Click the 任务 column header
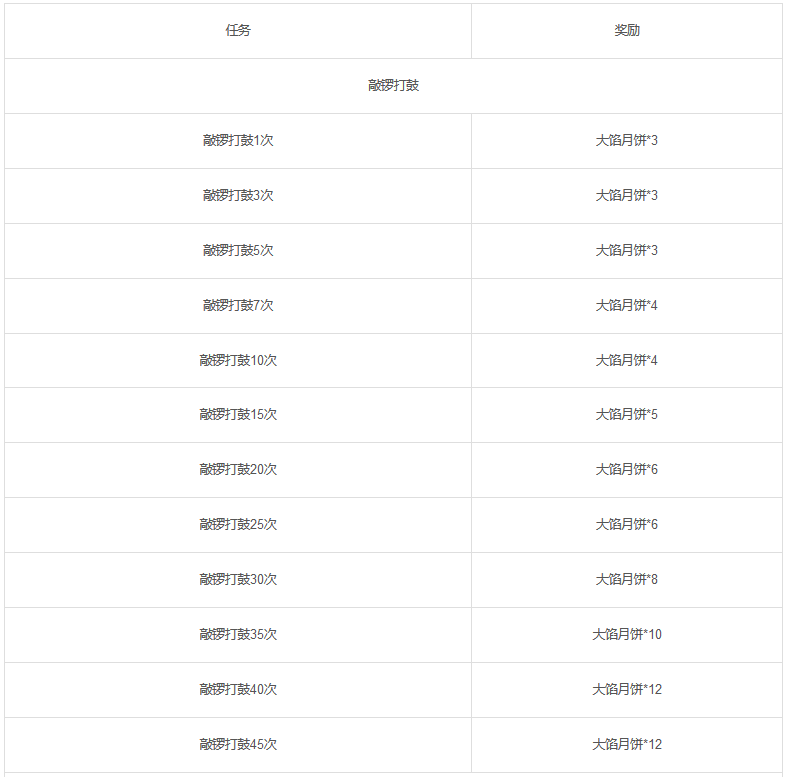 [x=238, y=31]
